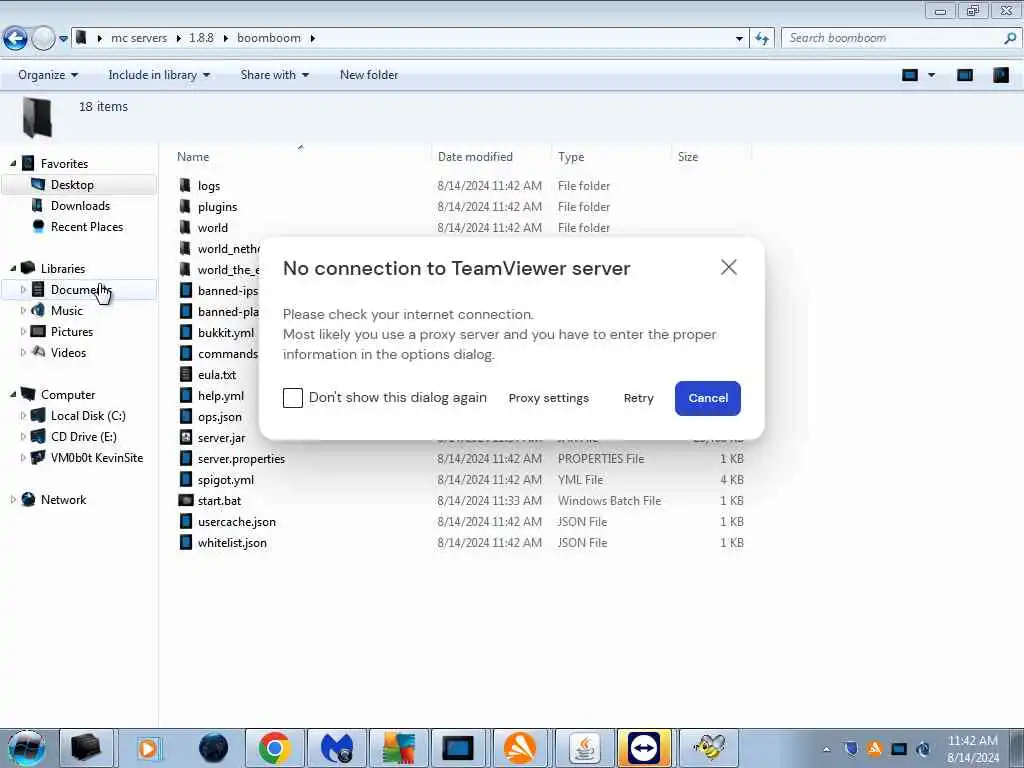
Task: Show hidden system tray icons arrow
Action: tap(826, 749)
